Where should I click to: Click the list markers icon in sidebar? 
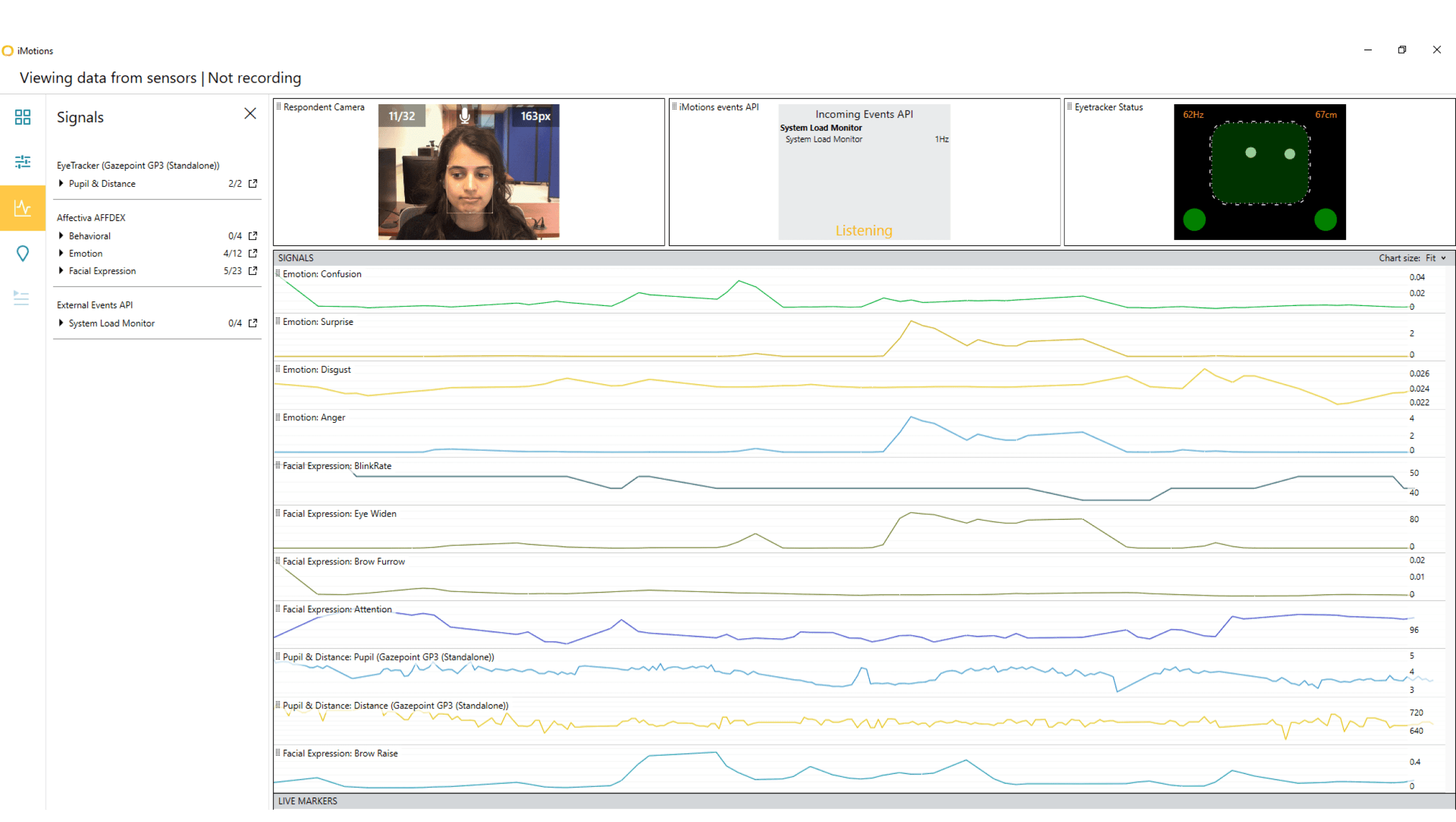21,298
